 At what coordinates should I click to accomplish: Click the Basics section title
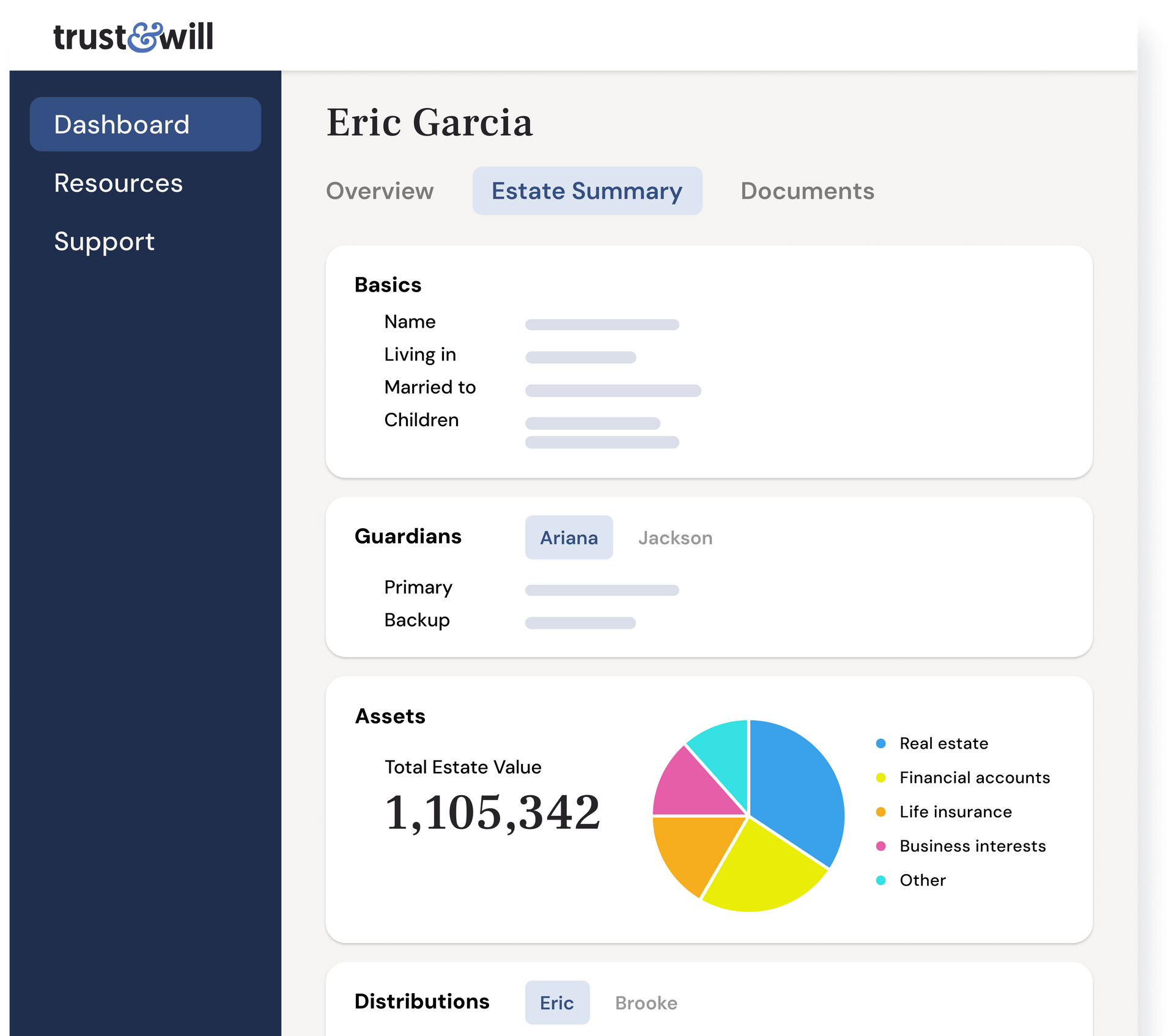pos(388,285)
